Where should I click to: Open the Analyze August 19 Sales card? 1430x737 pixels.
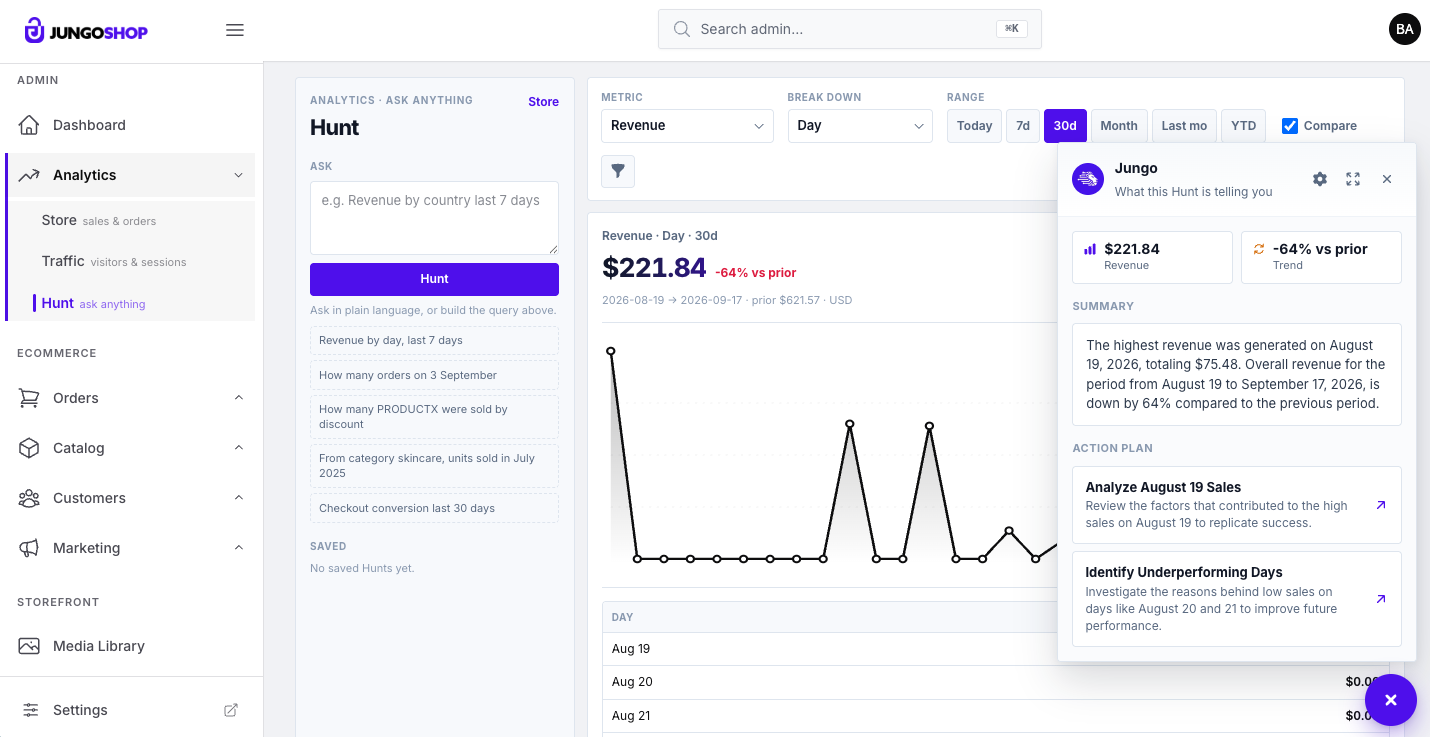(1237, 505)
